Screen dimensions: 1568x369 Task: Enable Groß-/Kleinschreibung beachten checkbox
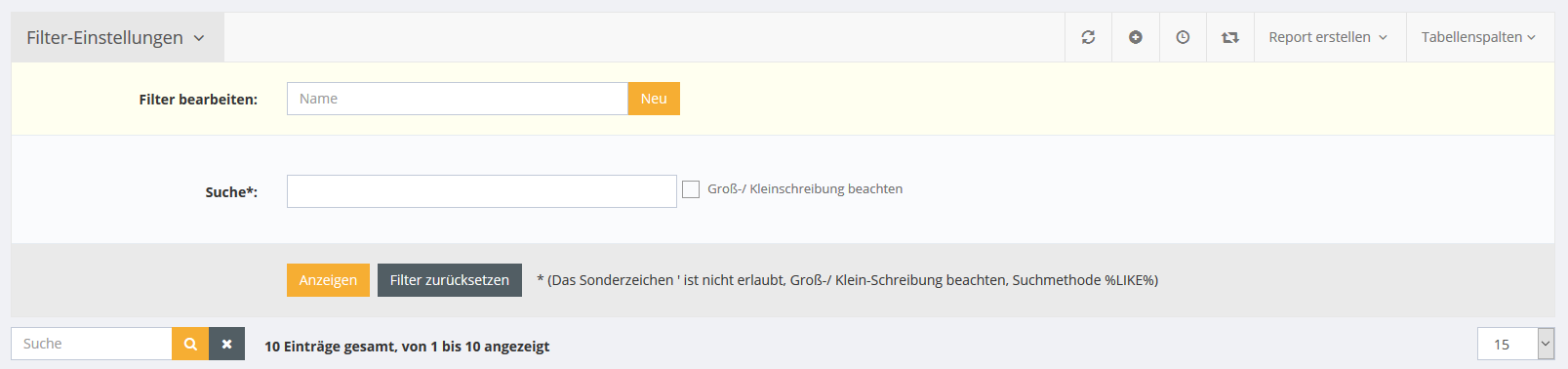[x=691, y=189]
